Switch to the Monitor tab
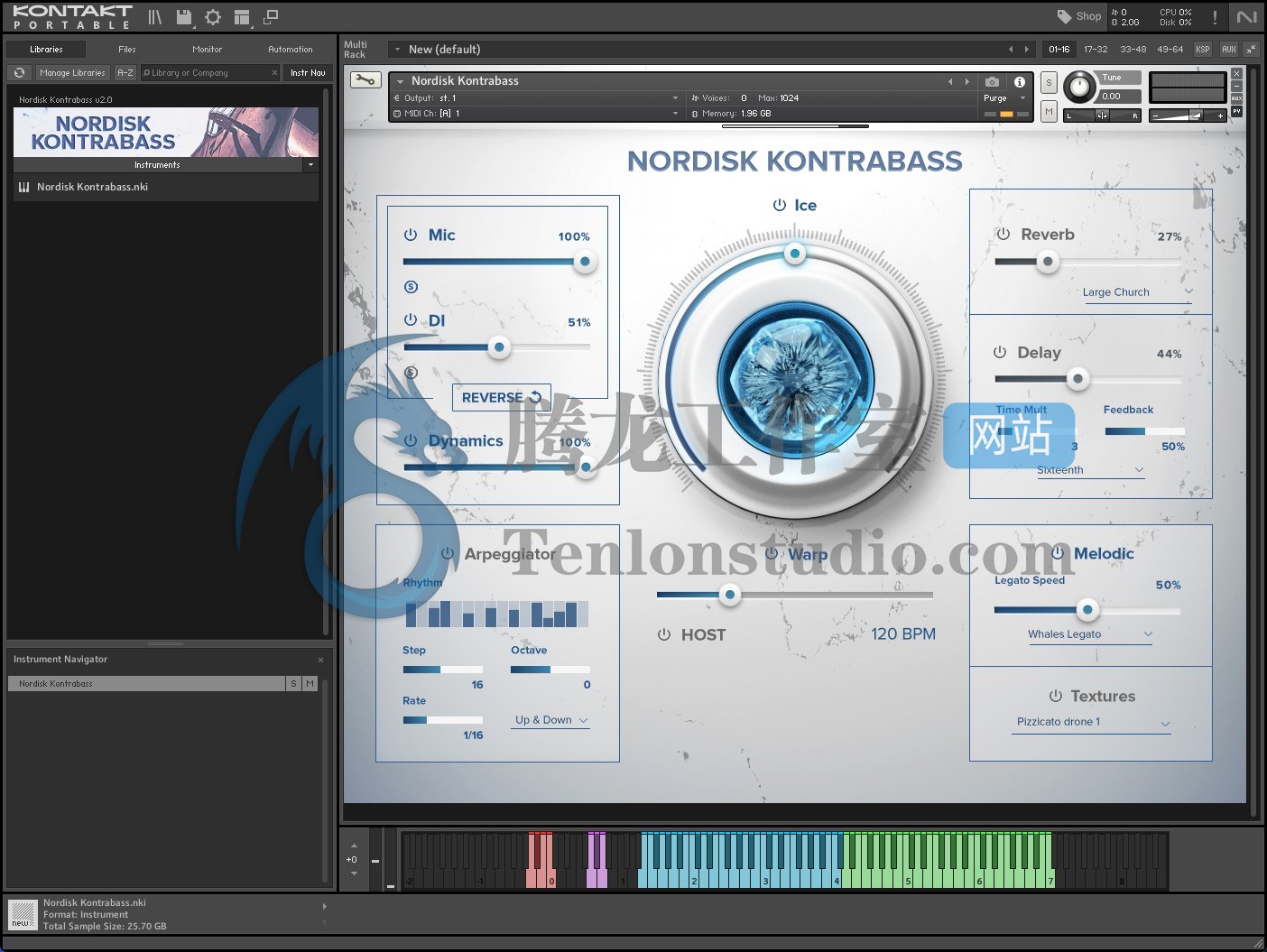1267x952 pixels. 207,50
